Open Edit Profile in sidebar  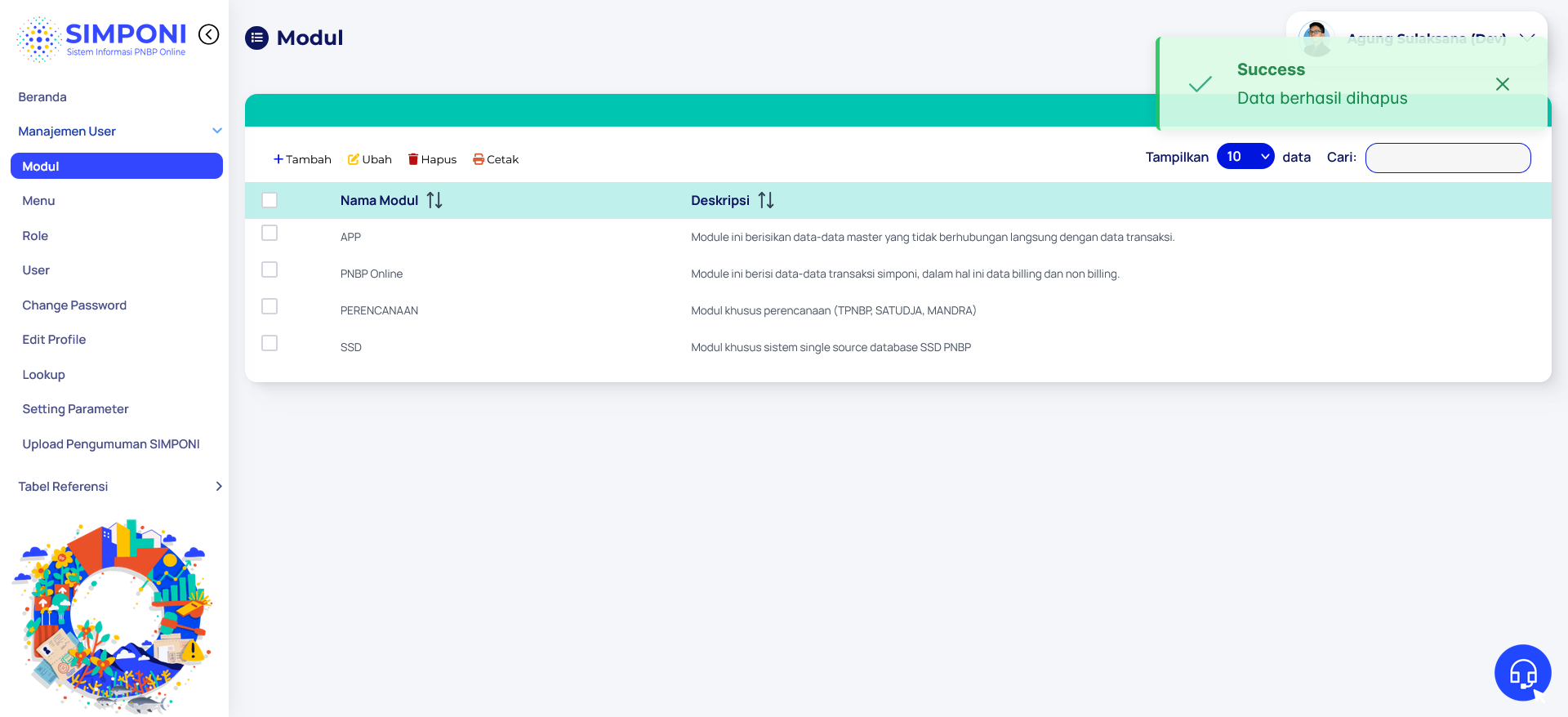tap(54, 340)
